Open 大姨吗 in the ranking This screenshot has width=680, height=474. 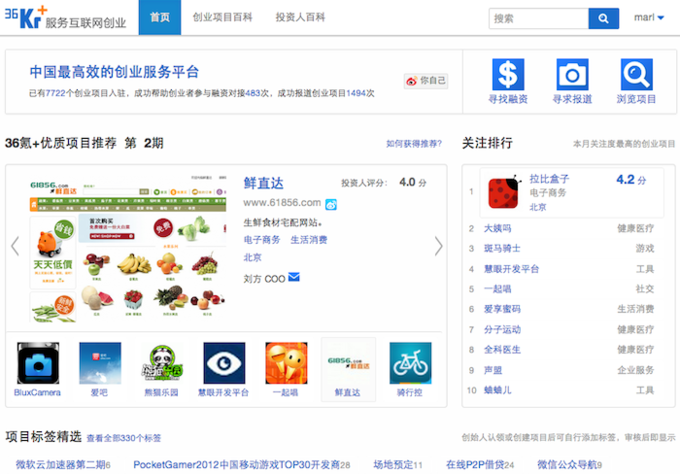497,228
